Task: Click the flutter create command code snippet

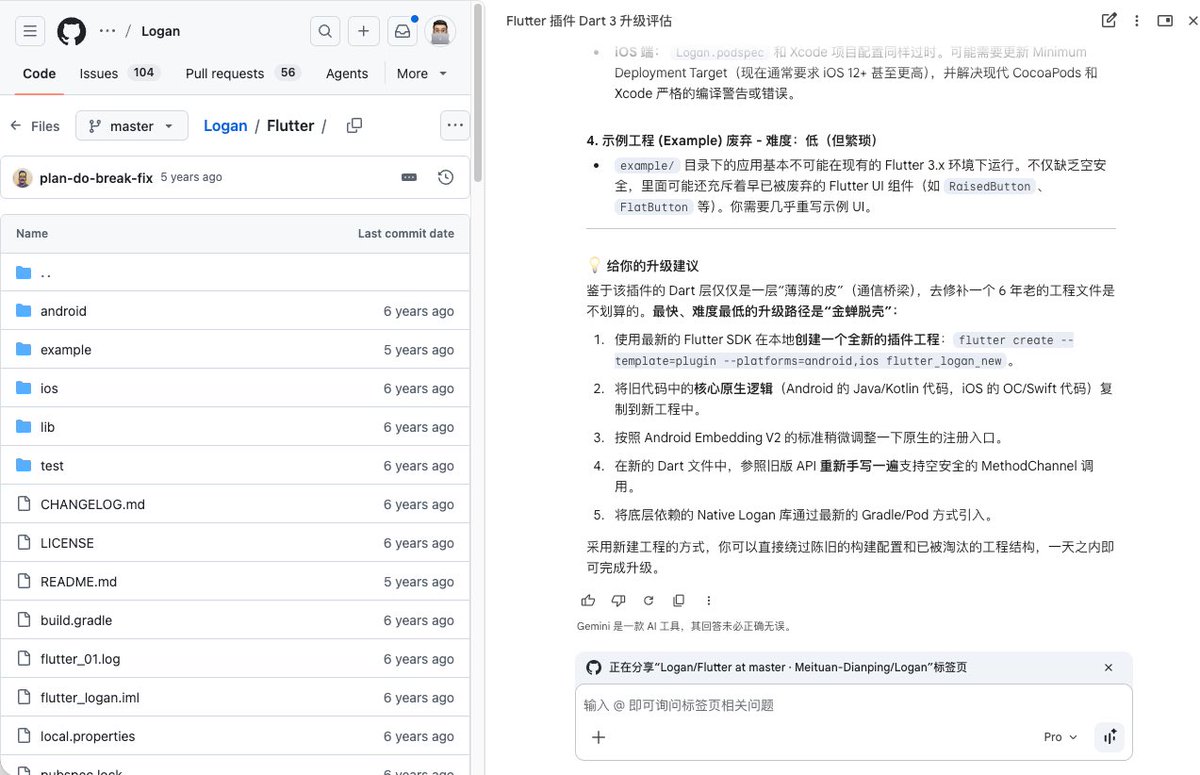Action: tap(844, 350)
